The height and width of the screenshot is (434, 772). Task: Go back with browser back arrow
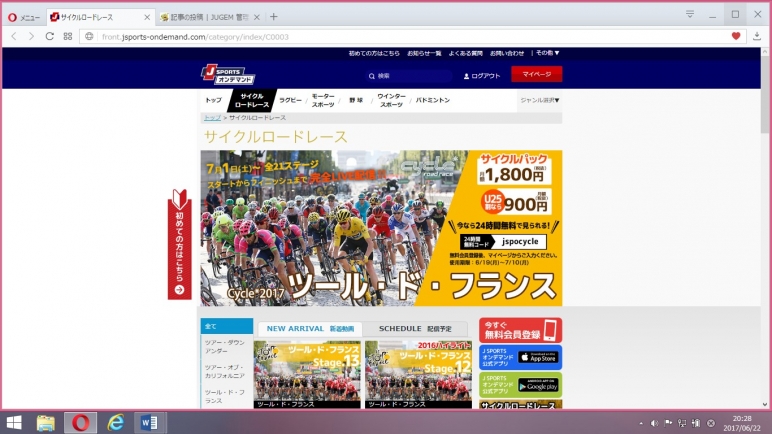tap(14, 36)
